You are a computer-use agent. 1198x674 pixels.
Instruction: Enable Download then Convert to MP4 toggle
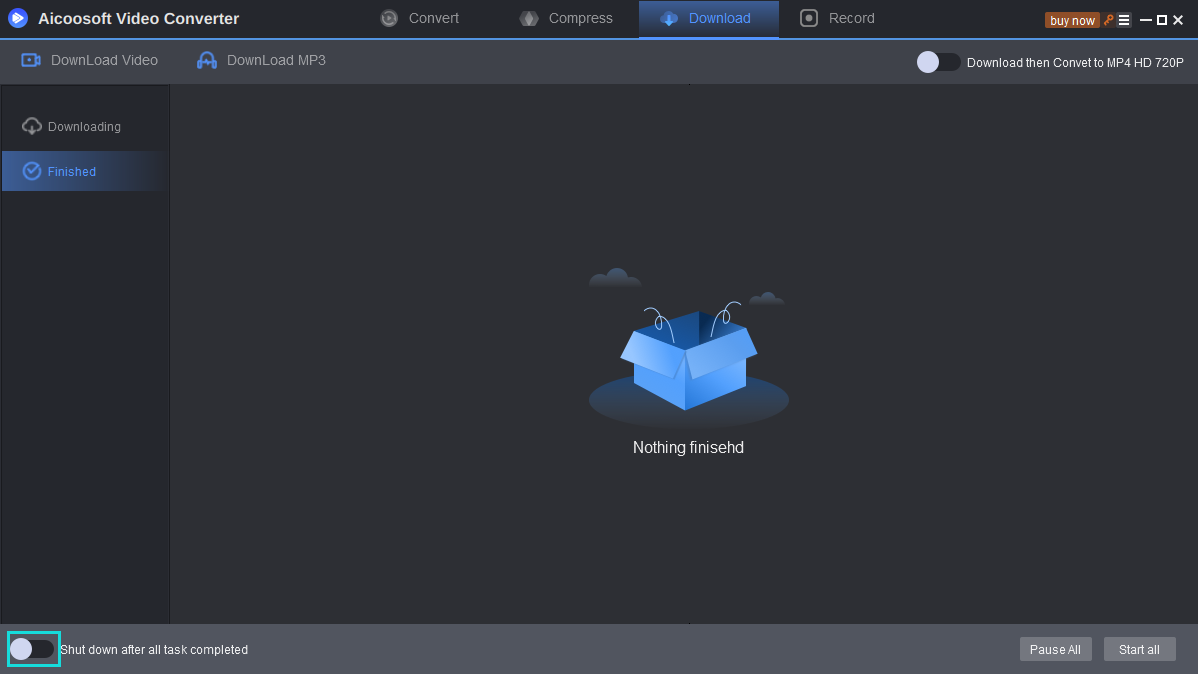pyautogui.click(x=938, y=62)
